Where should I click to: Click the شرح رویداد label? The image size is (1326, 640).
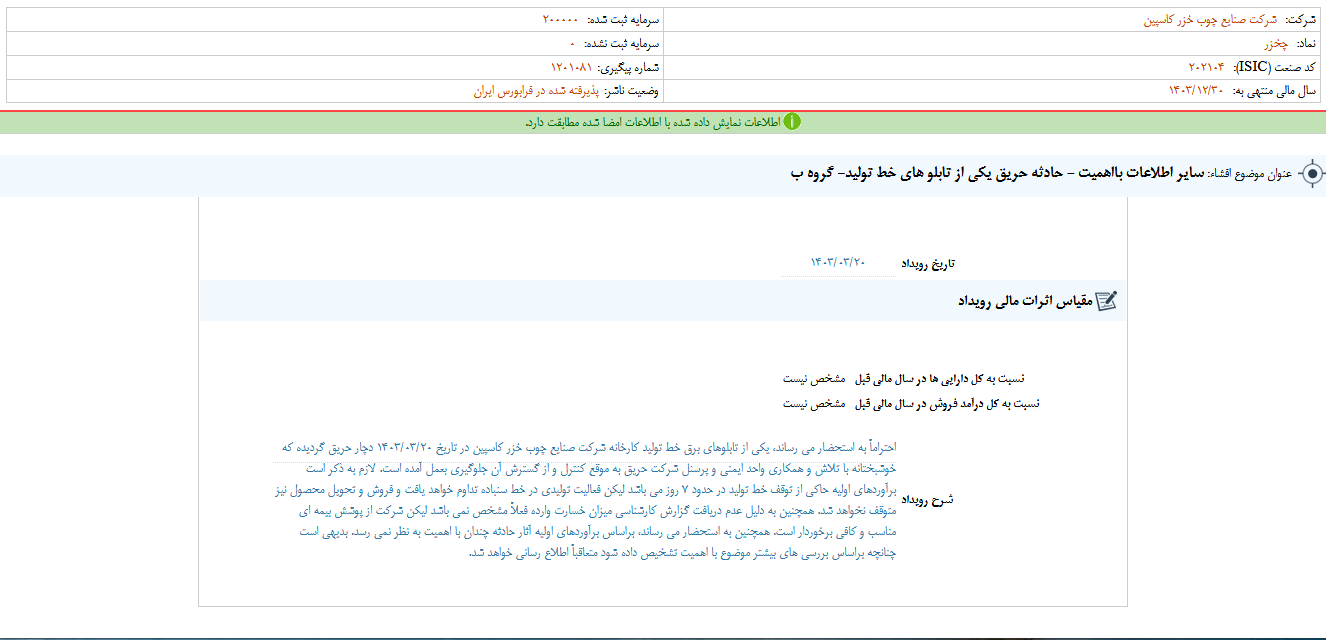pos(928,499)
